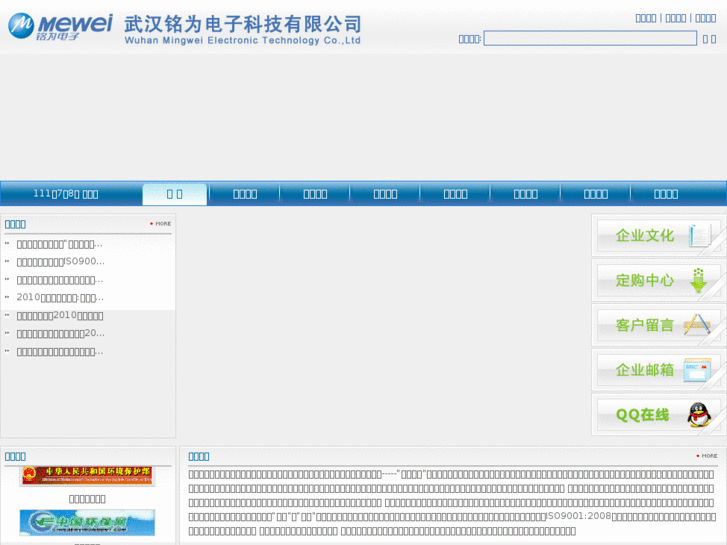Click the QQ penguin icon
727x545 pixels.
[699, 414]
